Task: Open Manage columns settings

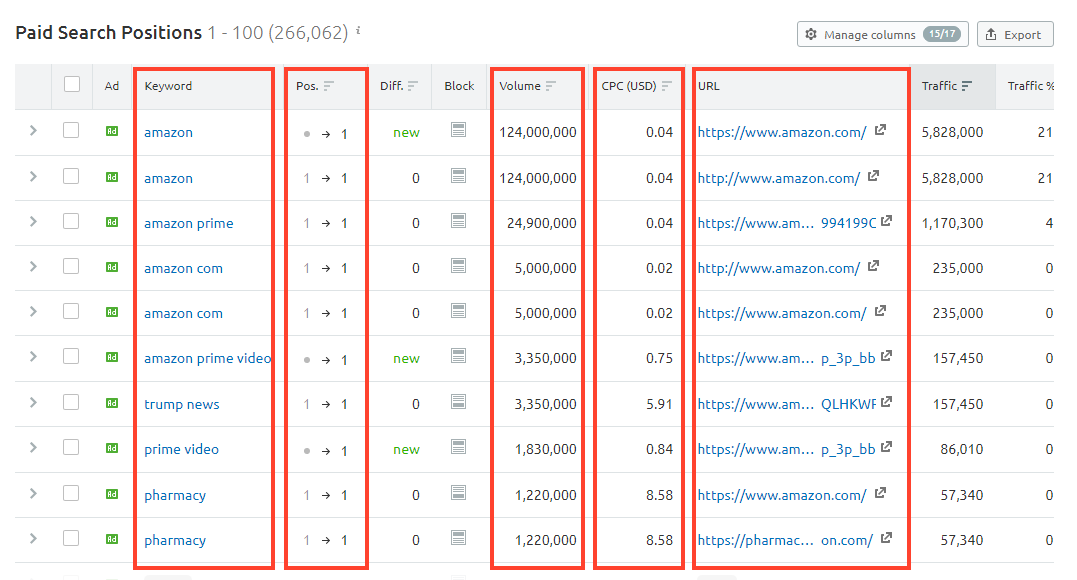Action: click(x=883, y=34)
